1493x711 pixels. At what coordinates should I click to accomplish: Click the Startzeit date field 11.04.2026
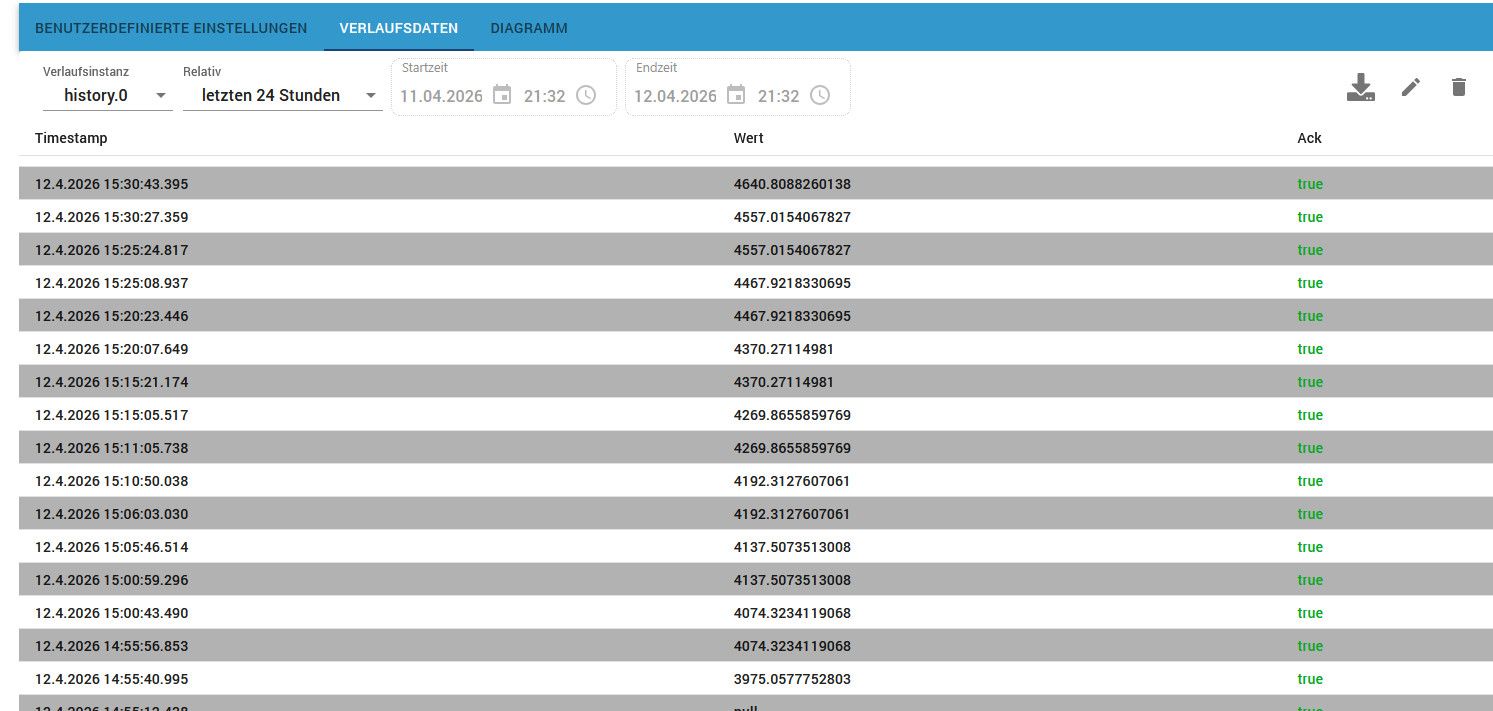coord(441,96)
